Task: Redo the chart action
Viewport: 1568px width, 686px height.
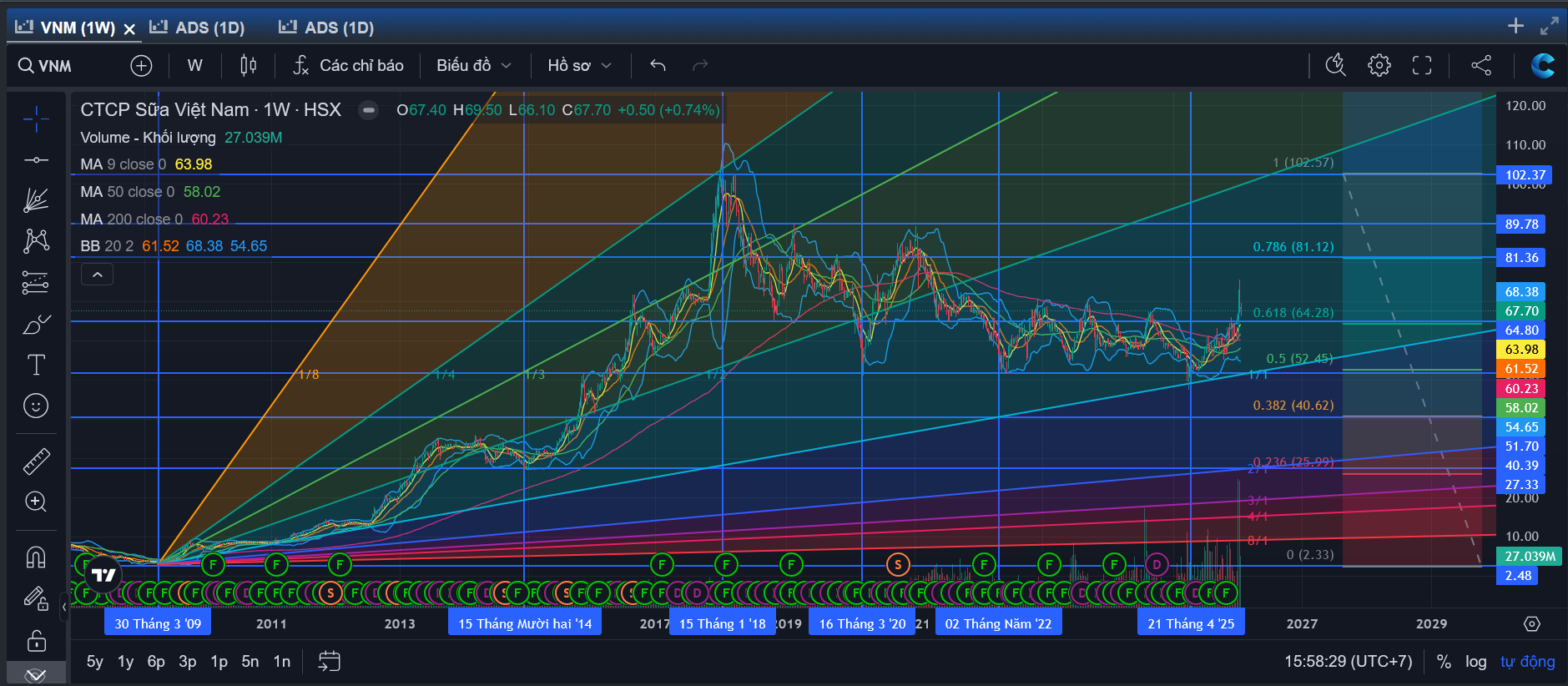Action: [x=700, y=65]
